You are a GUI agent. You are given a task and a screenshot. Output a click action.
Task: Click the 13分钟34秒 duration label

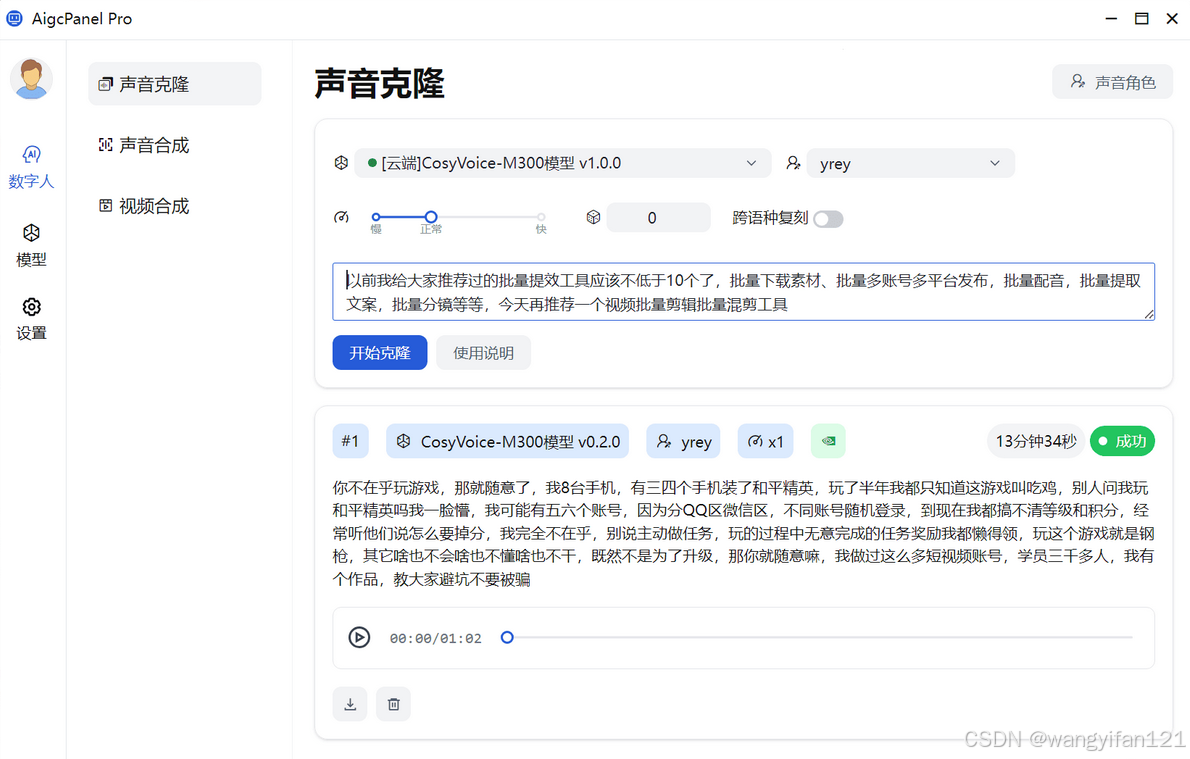point(1035,441)
